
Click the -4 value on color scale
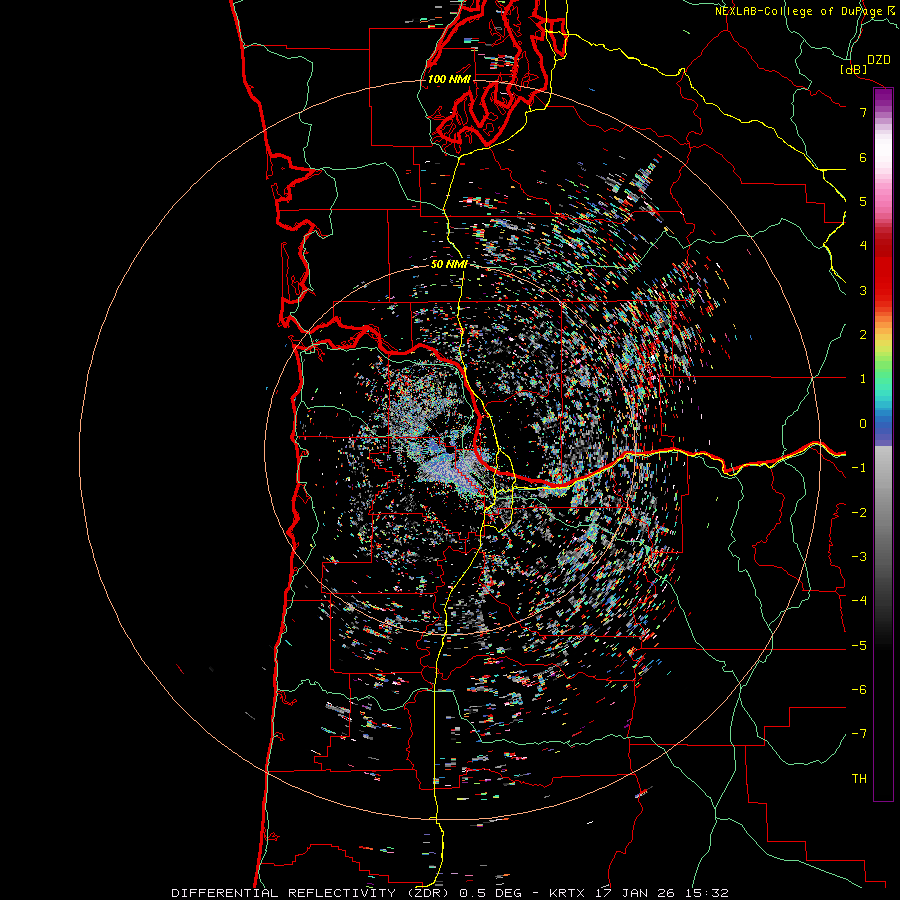click(x=859, y=601)
